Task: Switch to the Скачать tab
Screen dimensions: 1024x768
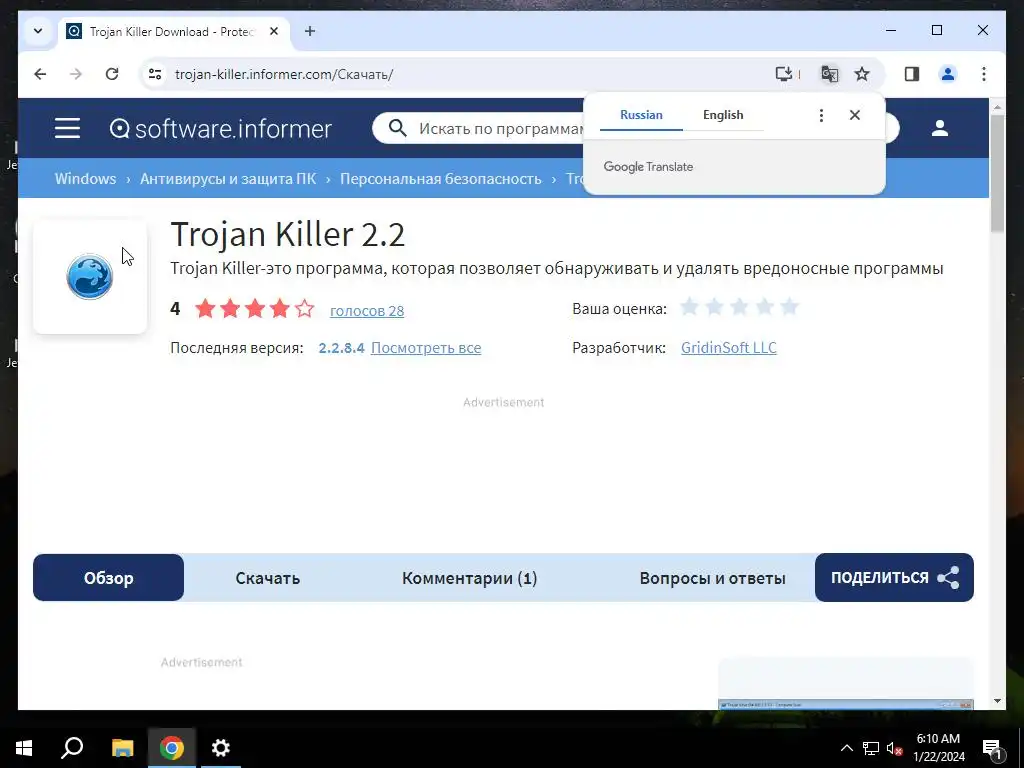Action: coord(268,577)
